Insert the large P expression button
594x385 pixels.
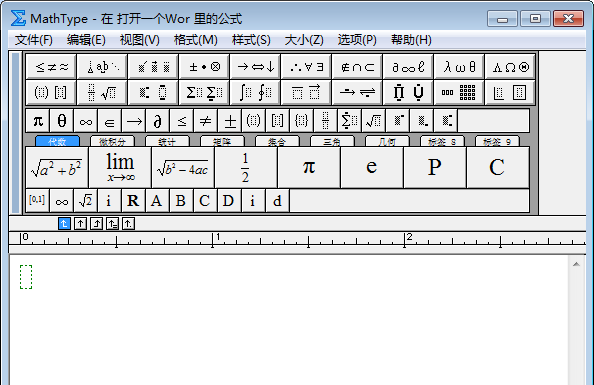click(x=435, y=167)
